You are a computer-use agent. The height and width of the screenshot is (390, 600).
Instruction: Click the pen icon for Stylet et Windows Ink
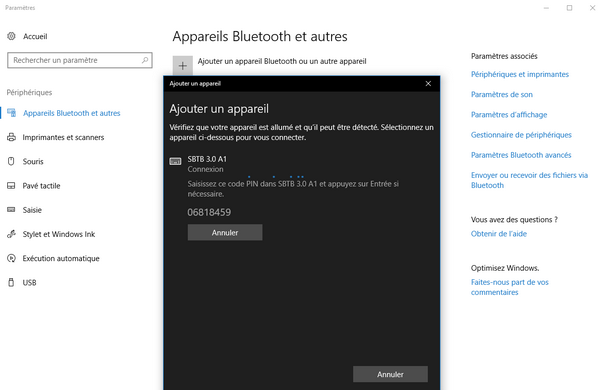coord(11,234)
